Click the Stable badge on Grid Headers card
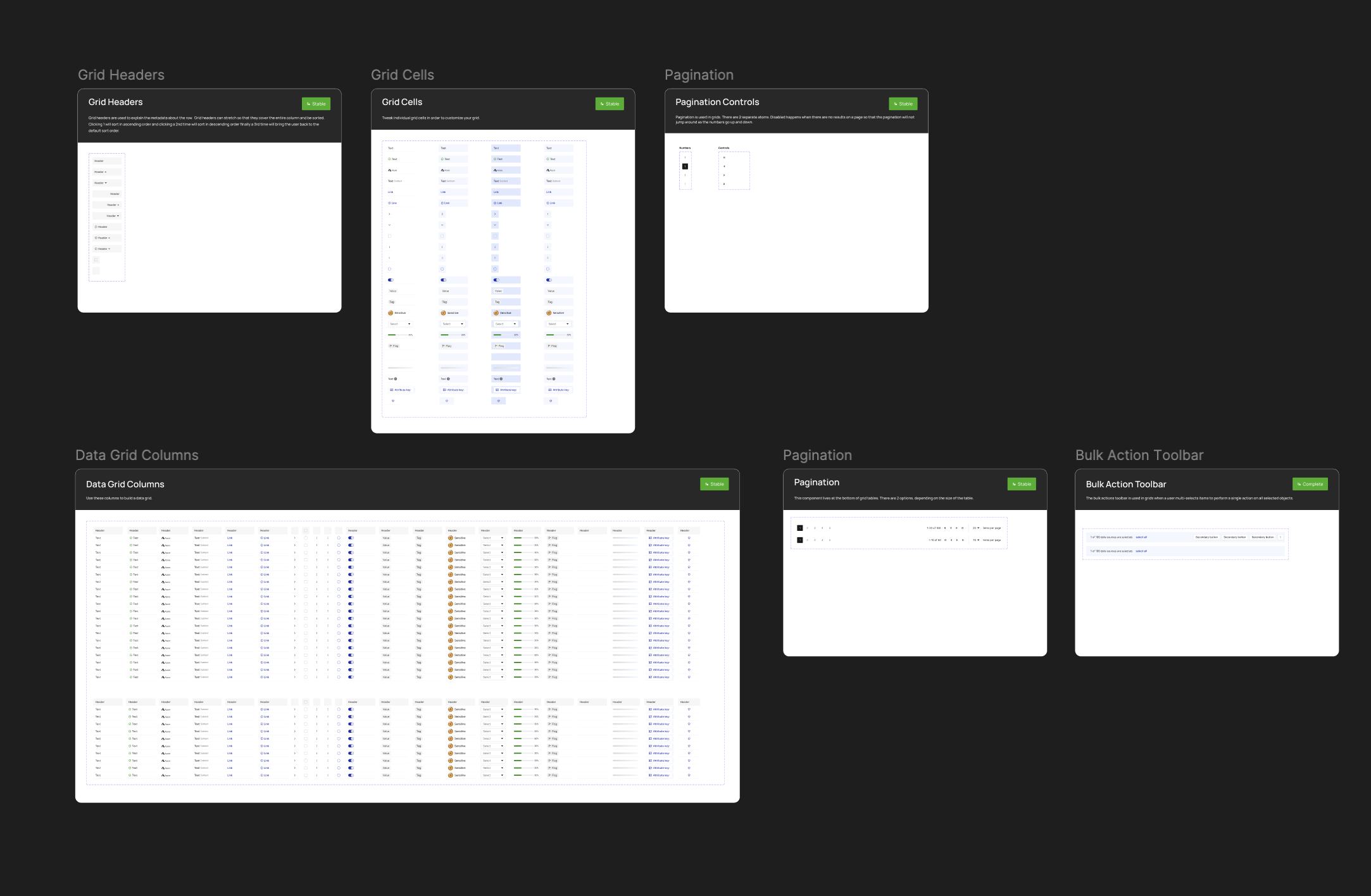Screen dimensions: 1371x896 pyautogui.click(x=316, y=104)
